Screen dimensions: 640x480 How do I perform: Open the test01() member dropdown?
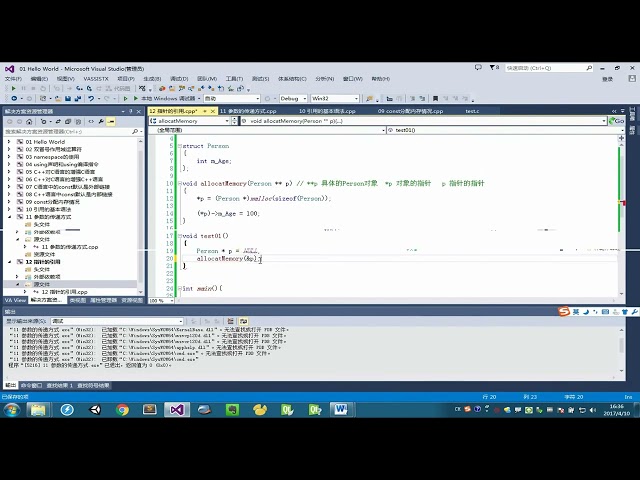click(505, 130)
